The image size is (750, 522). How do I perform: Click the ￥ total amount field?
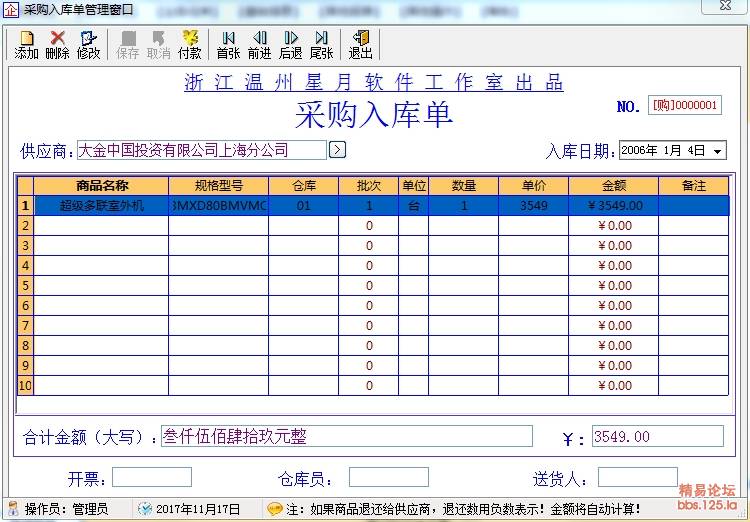[658, 436]
